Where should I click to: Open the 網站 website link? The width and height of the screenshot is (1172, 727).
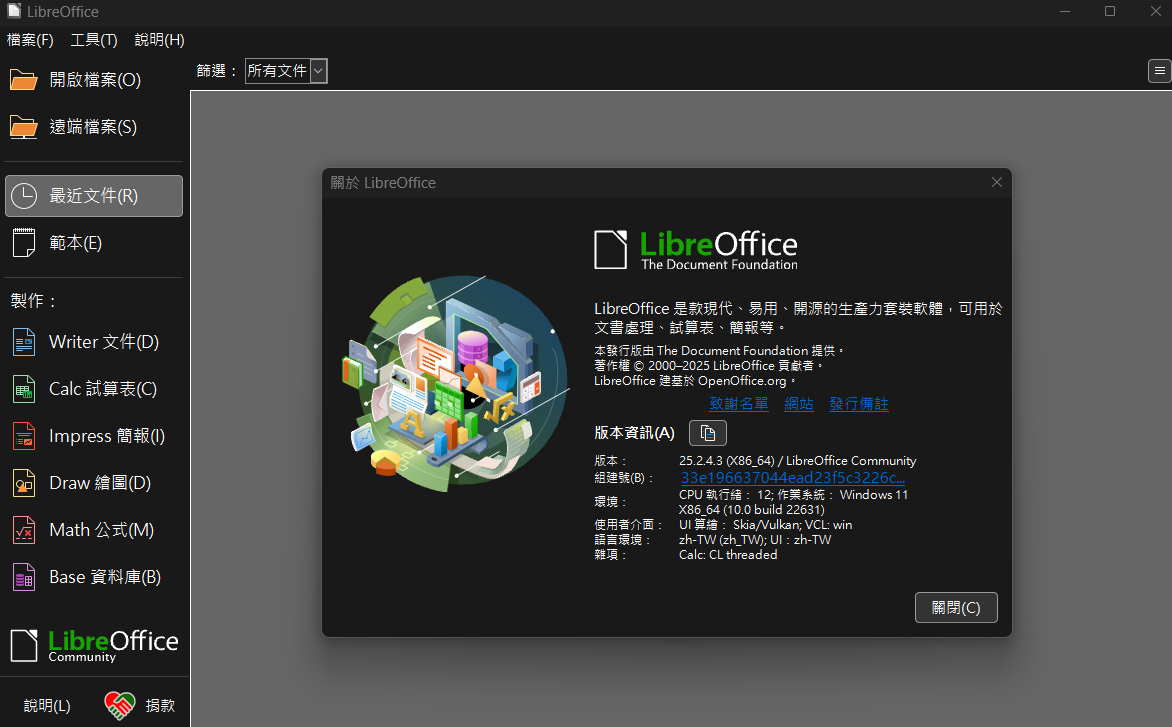click(799, 404)
